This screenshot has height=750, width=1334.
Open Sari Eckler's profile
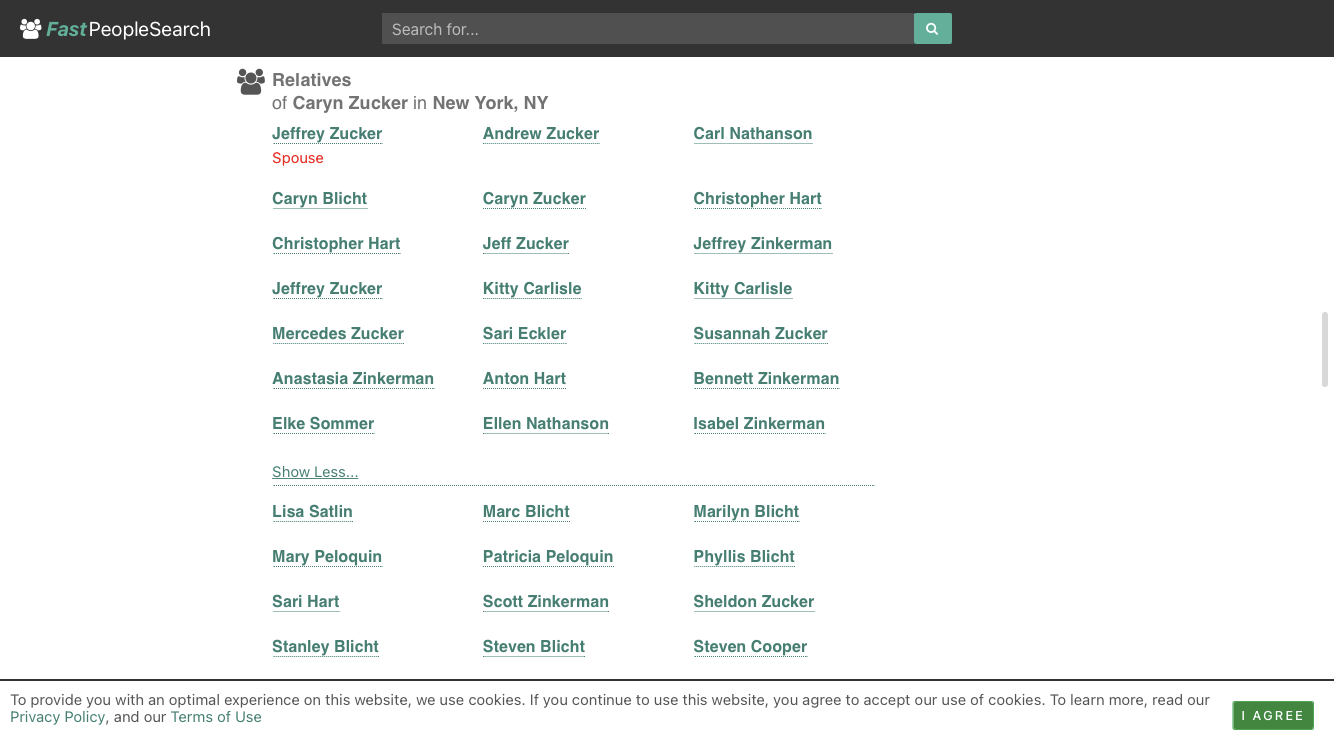[x=525, y=333]
